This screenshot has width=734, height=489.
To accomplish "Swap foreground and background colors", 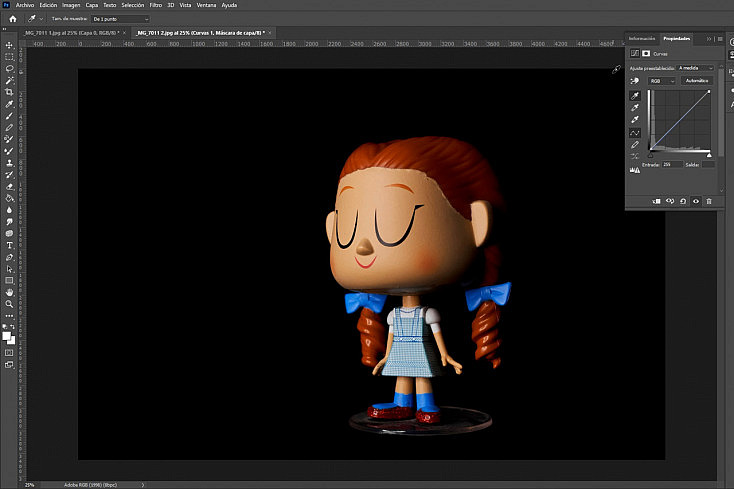I will [13, 327].
